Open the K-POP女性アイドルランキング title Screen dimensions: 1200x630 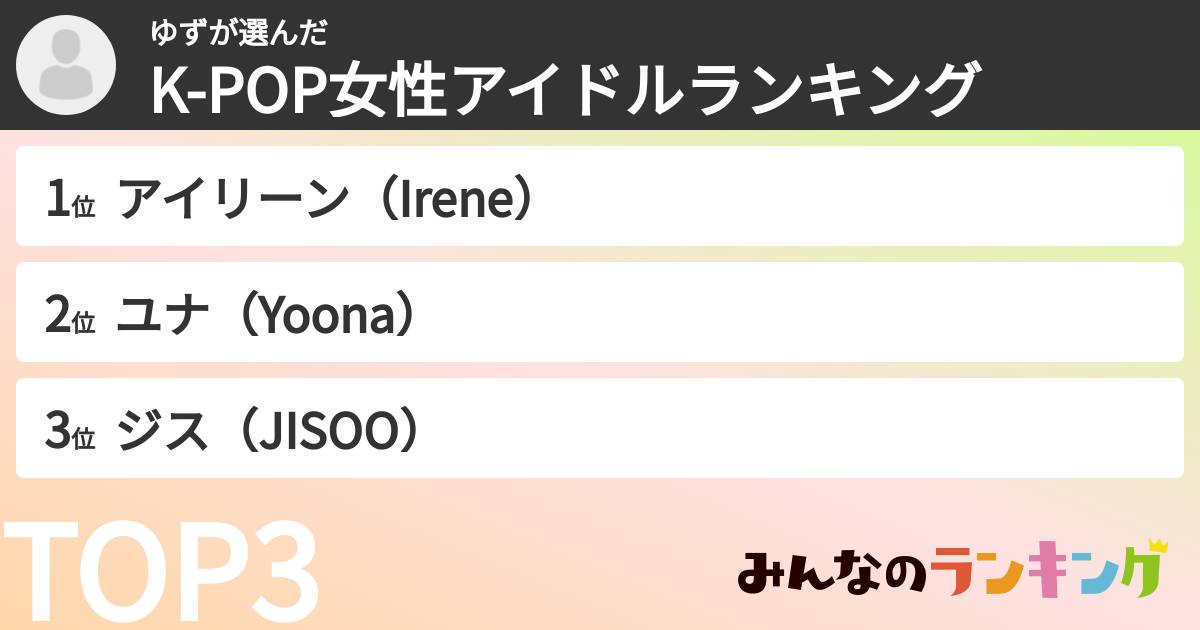tap(563, 90)
